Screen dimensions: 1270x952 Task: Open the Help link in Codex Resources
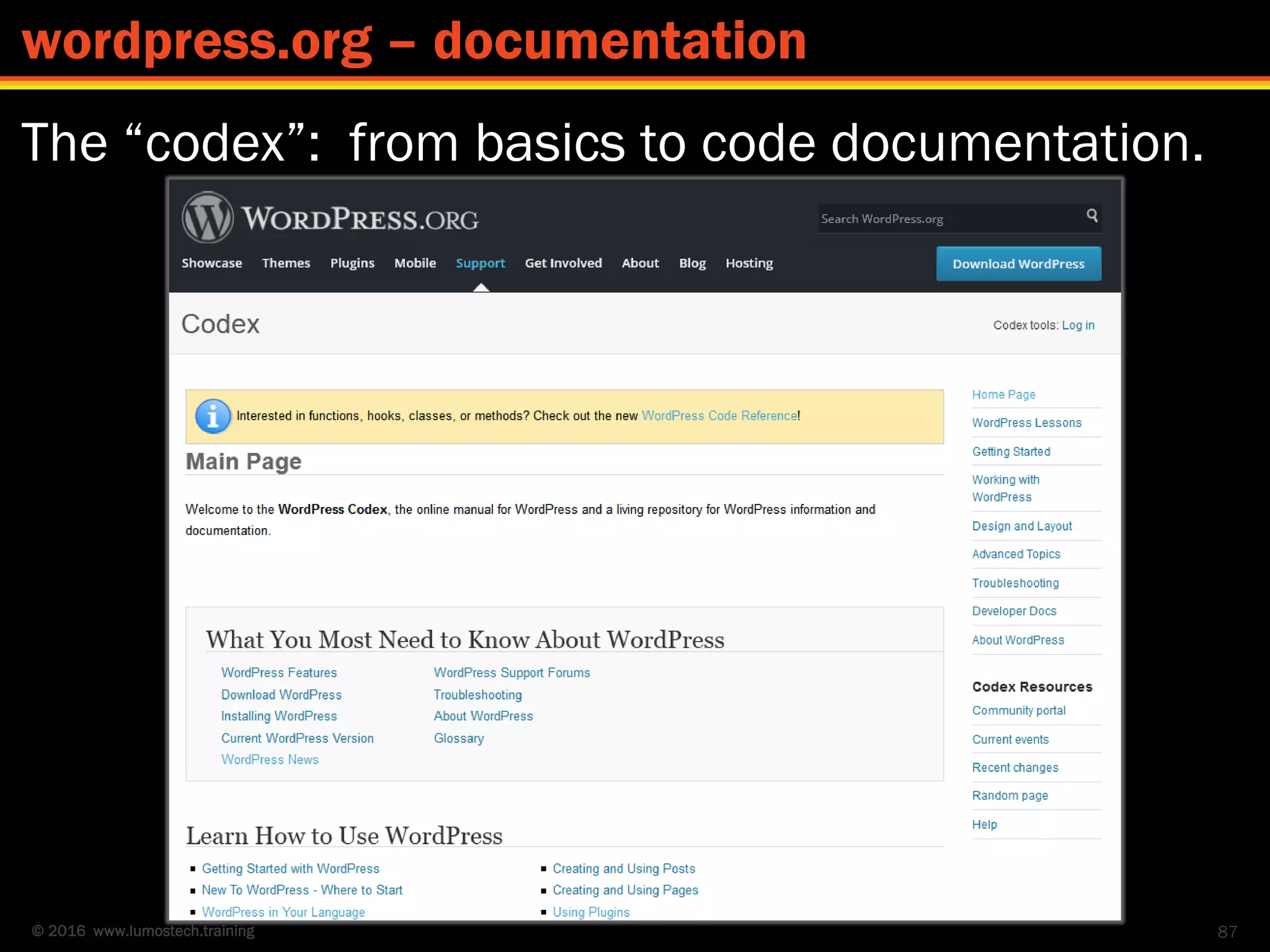pyautogui.click(x=985, y=825)
